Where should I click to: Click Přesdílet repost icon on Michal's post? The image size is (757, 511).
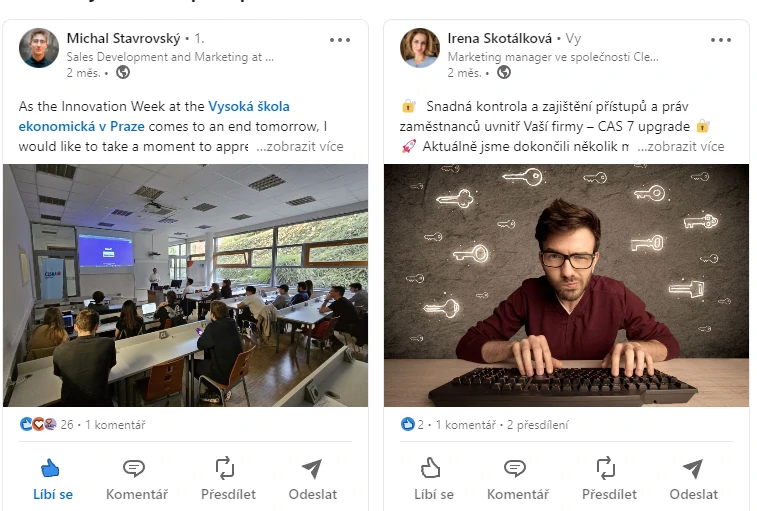point(225,468)
